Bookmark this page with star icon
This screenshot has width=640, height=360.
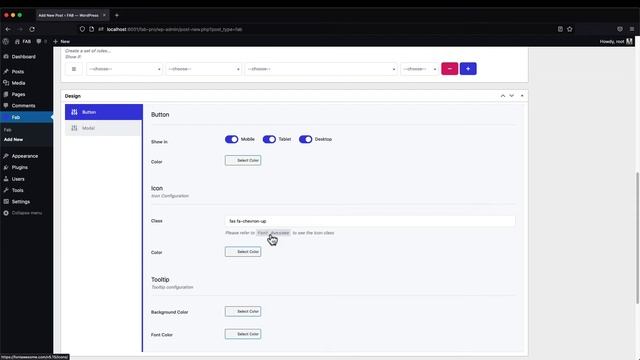click(x=570, y=29)
